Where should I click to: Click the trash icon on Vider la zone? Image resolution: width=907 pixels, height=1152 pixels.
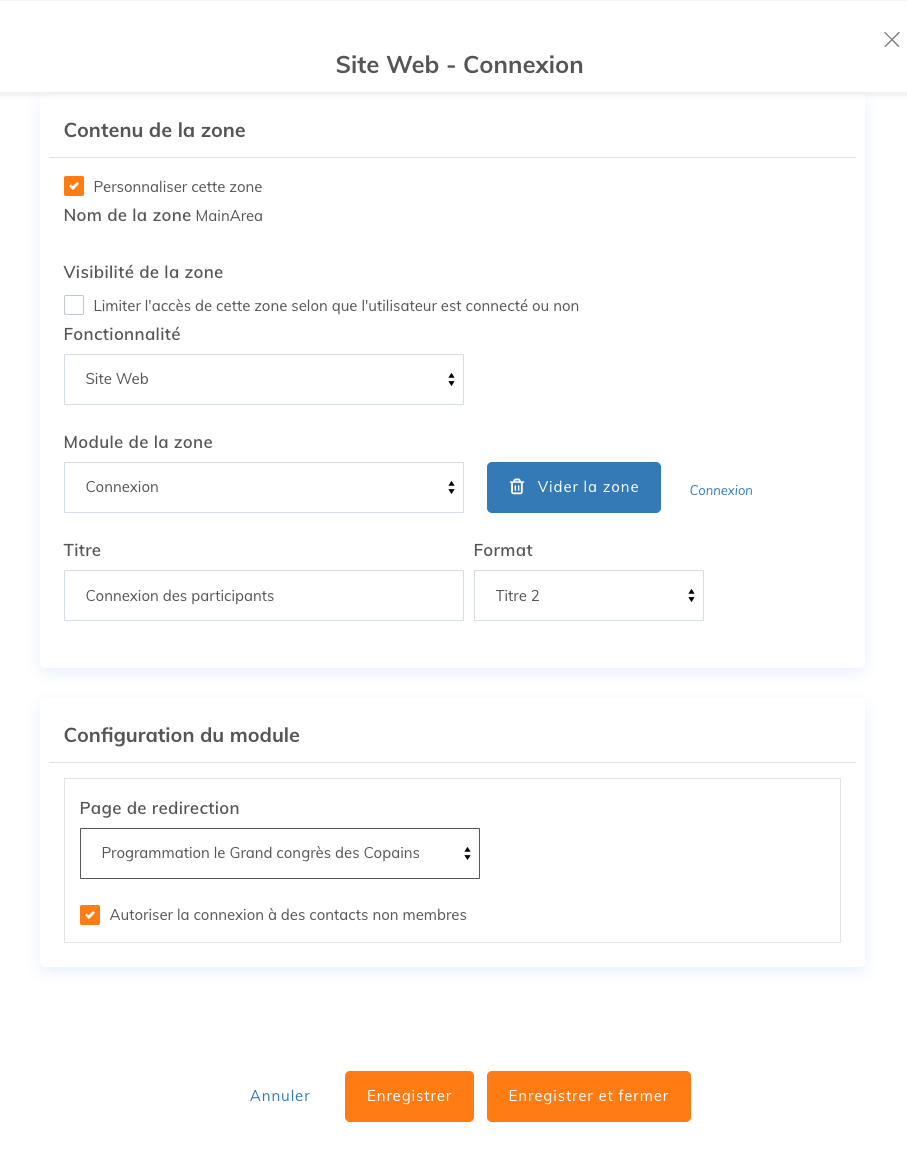click(x=517, y=487)
